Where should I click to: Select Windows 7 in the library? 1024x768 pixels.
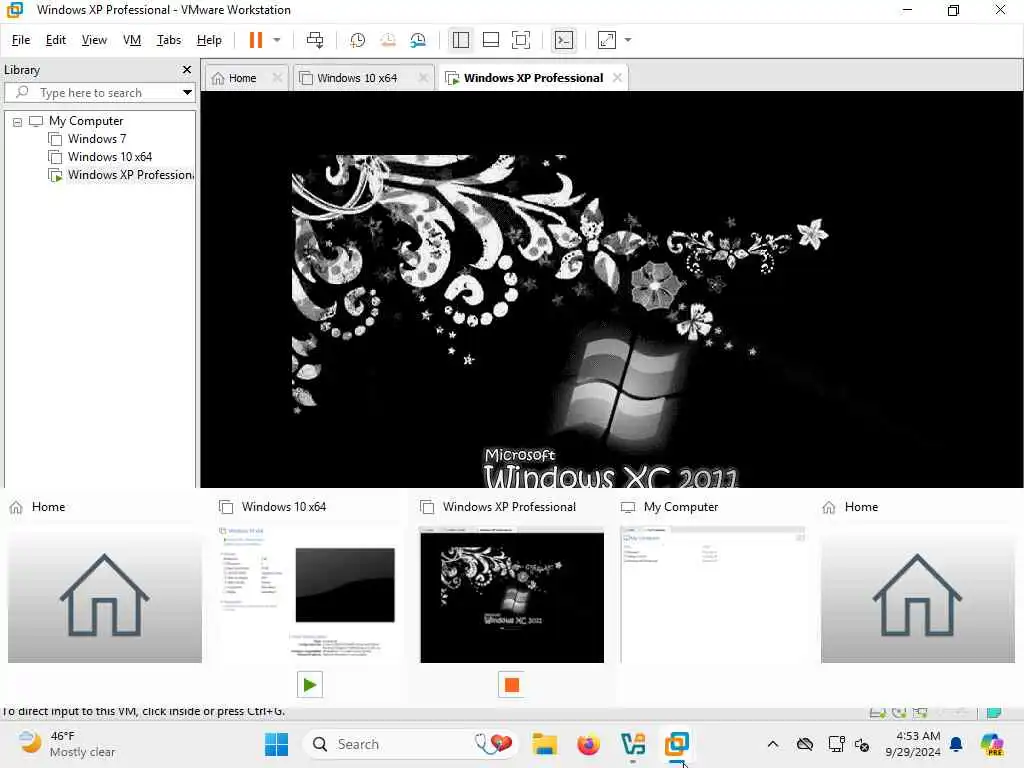97,139
